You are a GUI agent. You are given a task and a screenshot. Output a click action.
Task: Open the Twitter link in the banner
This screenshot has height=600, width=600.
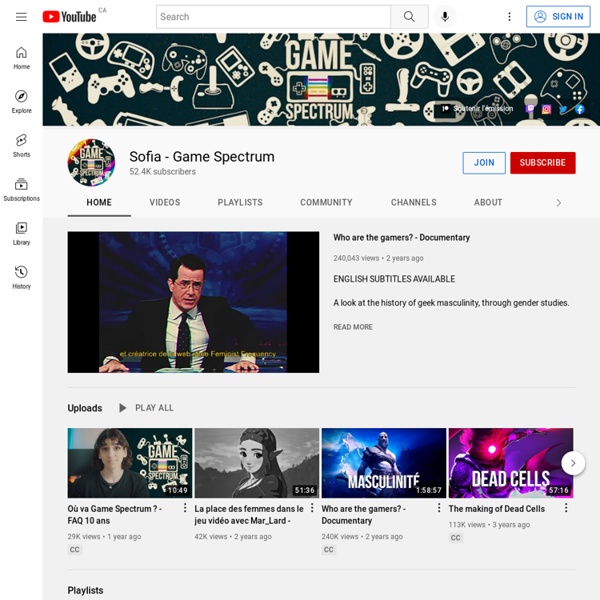point(563,109)
